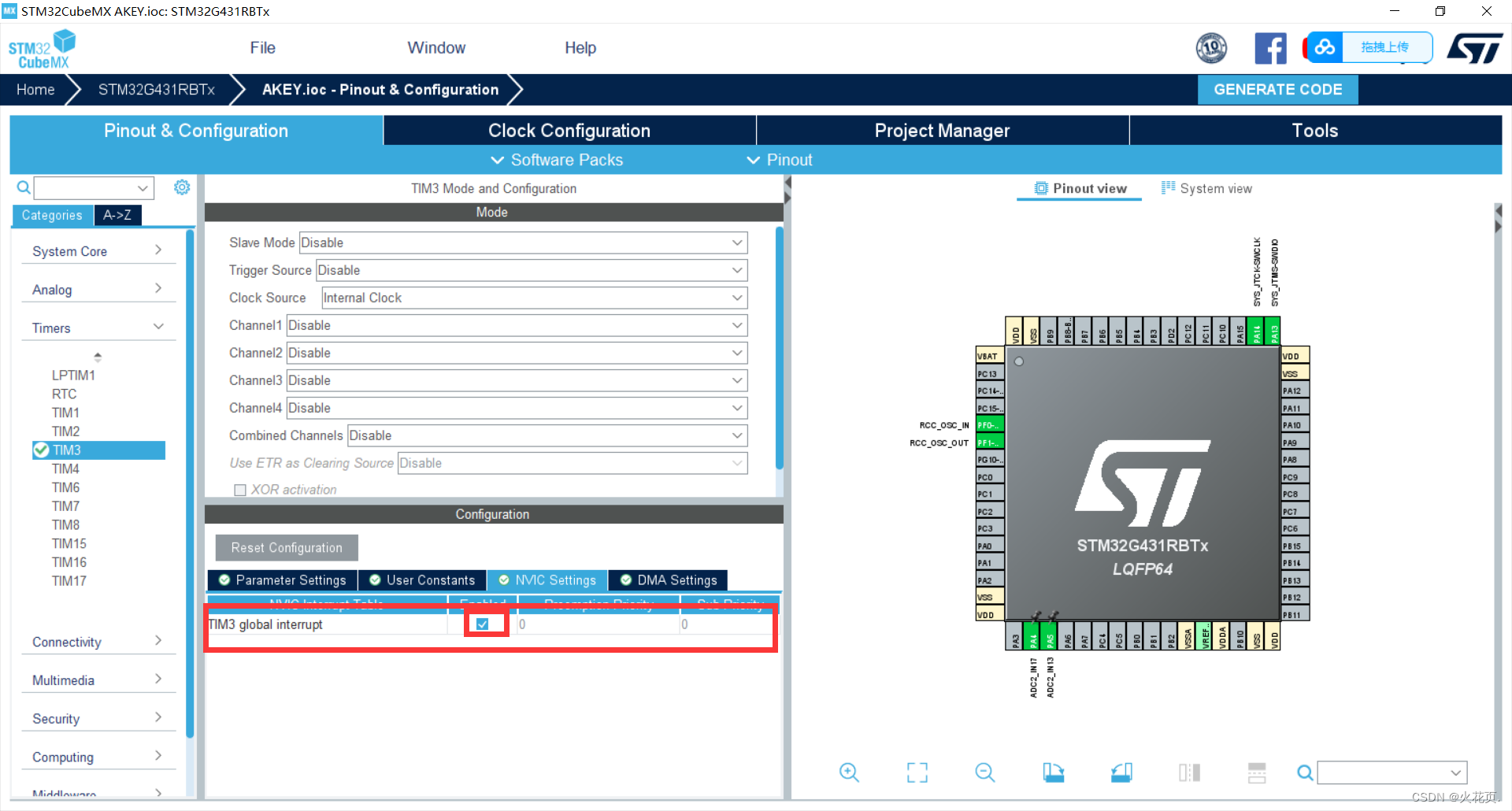Fit the chip view to window
1512x811 pixels.
click(x=917, y=772)
